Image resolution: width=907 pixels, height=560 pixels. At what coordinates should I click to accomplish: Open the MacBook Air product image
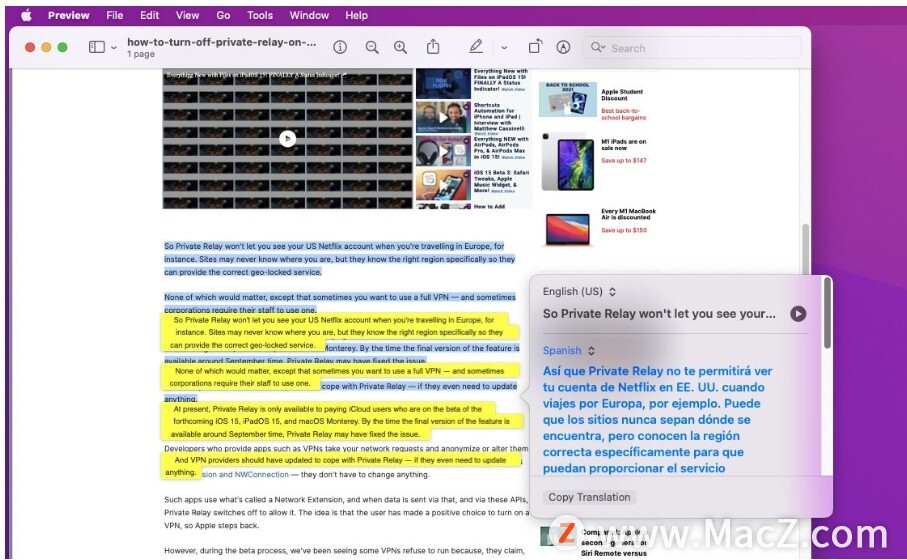click(x=567, y=229)
